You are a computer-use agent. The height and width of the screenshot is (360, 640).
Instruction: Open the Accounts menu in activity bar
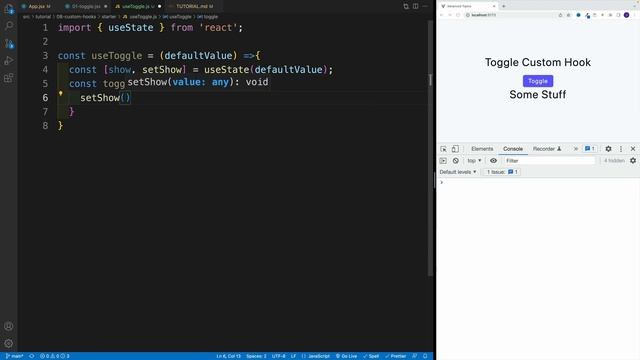[x=9, y=326]
